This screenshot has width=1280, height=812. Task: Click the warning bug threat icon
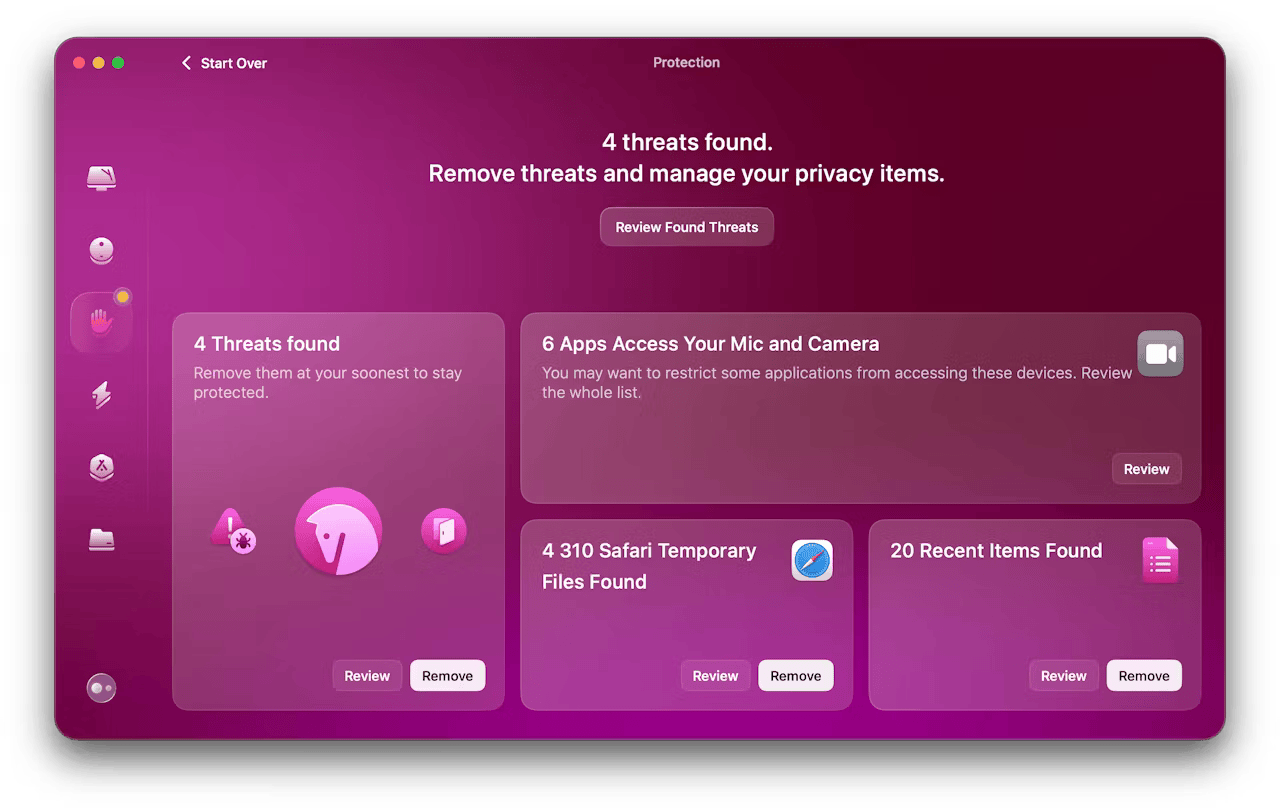[233, 531]
